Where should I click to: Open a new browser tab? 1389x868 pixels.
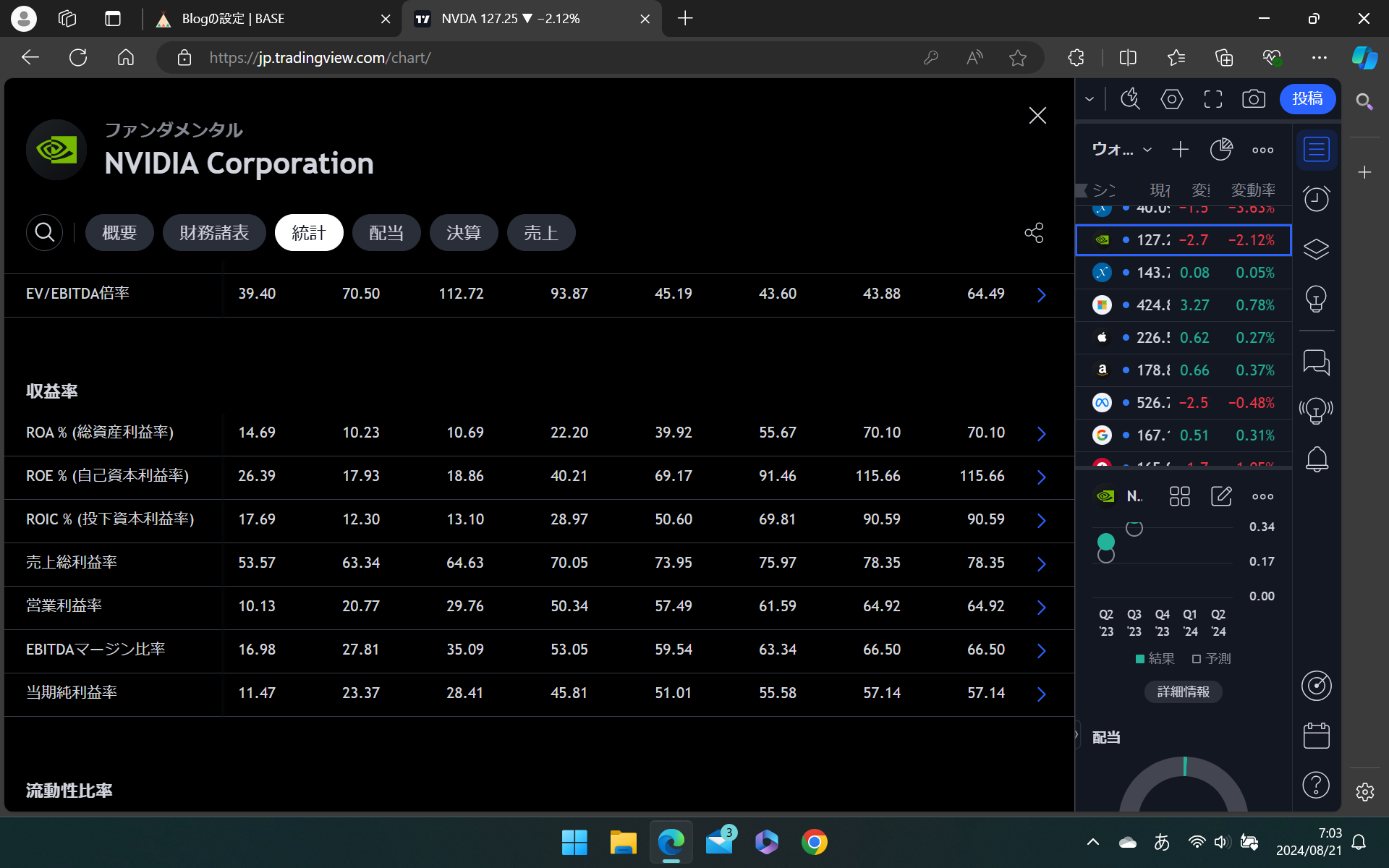pos(685,19)
